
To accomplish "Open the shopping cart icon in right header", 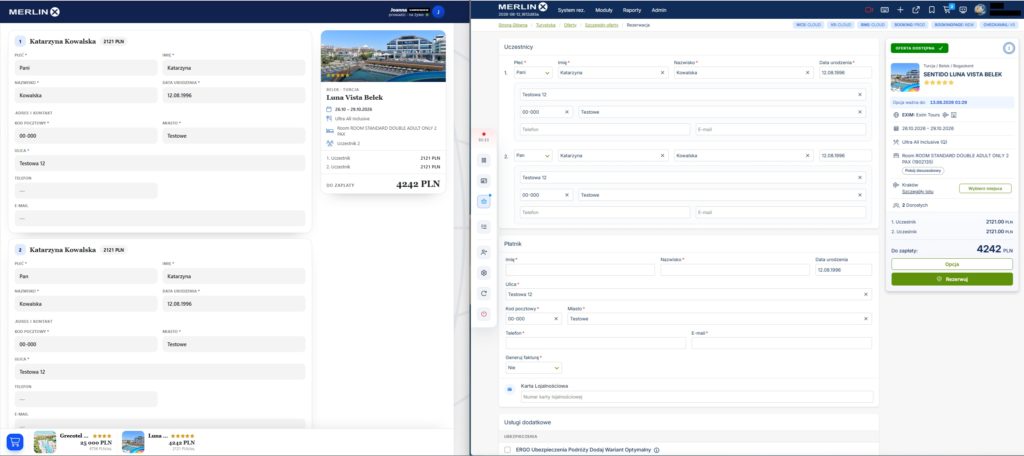I will (947, 10).
